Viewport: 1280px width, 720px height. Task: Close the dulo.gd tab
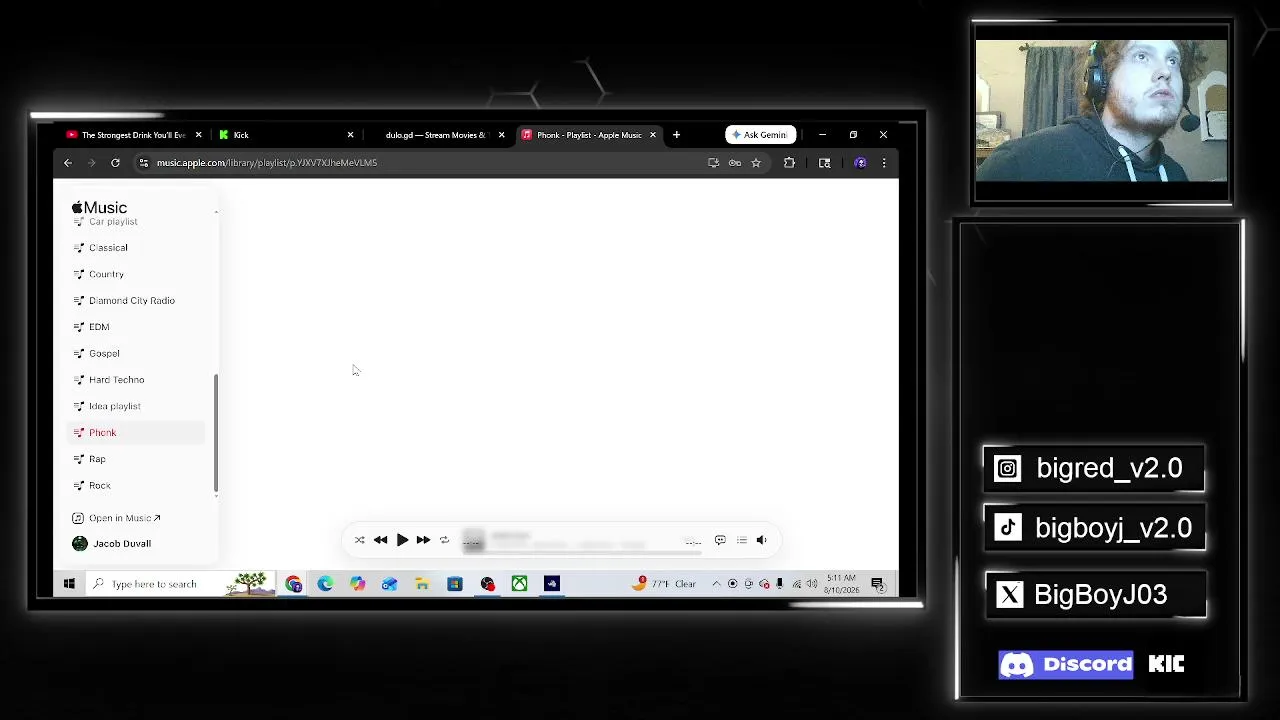click(501, 135)
